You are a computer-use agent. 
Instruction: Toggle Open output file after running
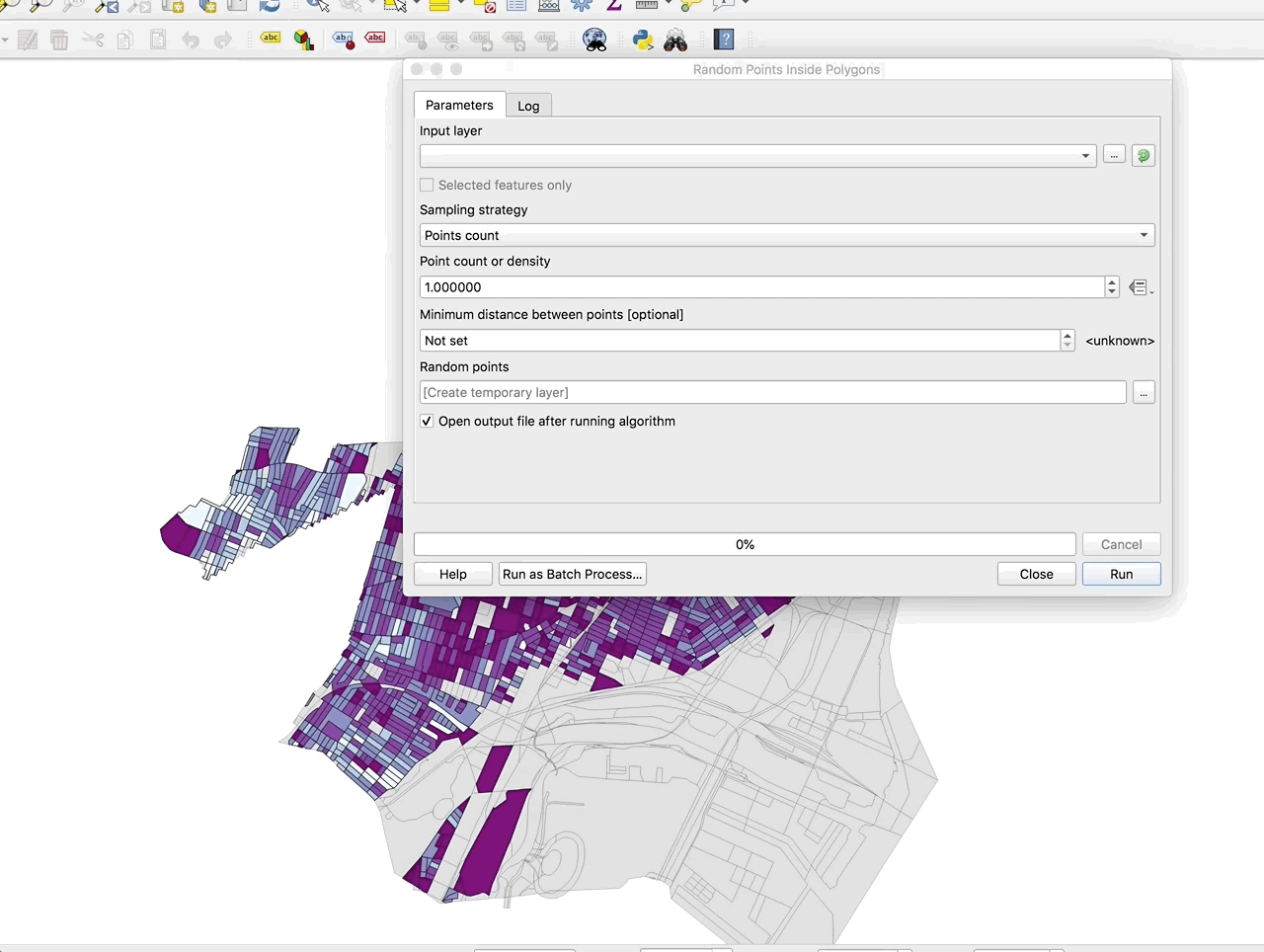427,421
